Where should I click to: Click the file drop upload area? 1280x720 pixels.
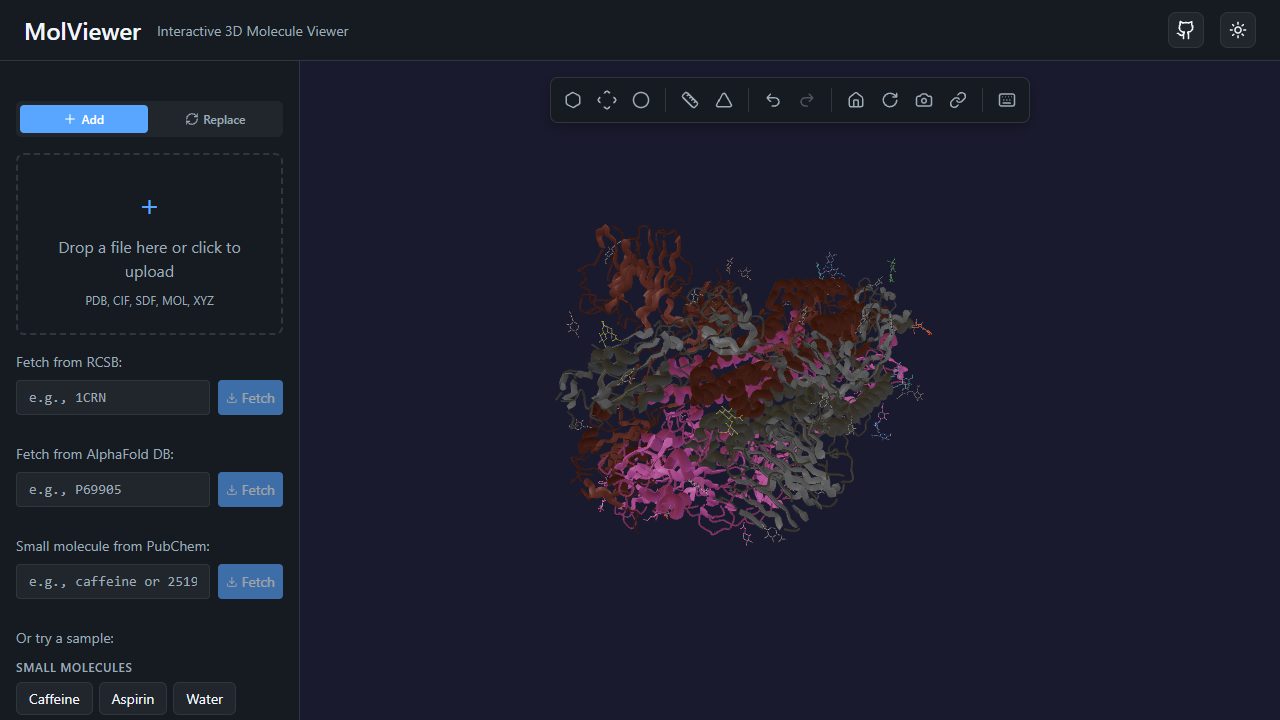click(x=149, y=244)
